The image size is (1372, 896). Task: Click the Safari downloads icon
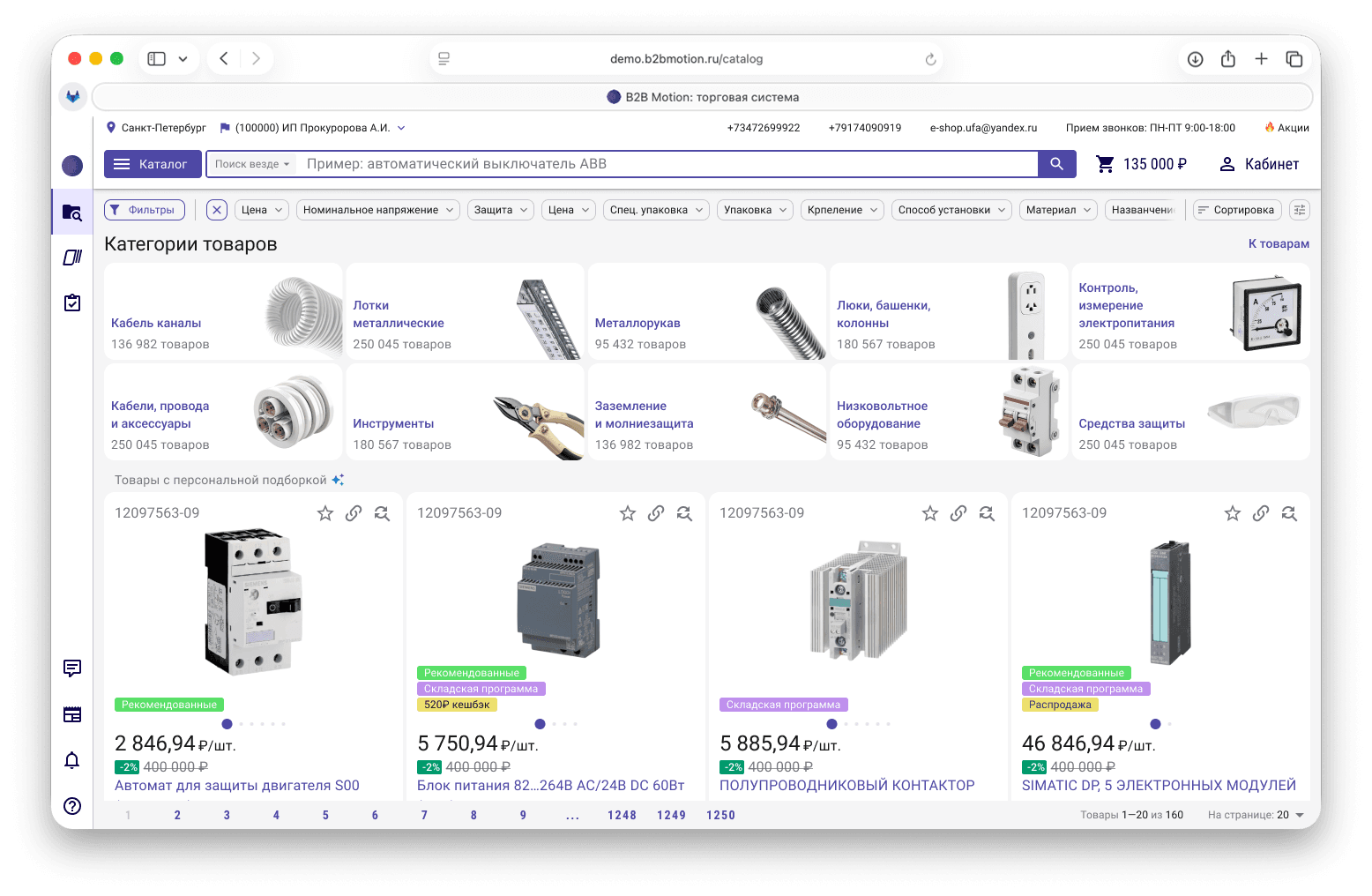point(1196,59)
